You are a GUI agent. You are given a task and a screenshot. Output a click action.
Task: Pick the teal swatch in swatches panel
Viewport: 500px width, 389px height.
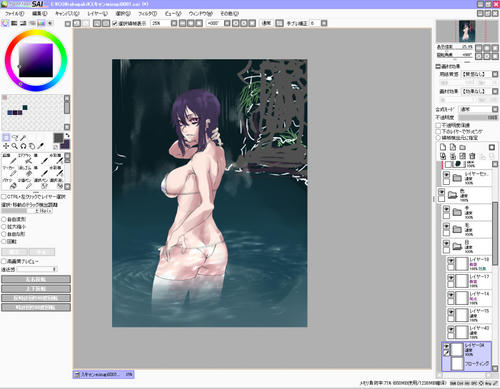click(x=25, y=107)
